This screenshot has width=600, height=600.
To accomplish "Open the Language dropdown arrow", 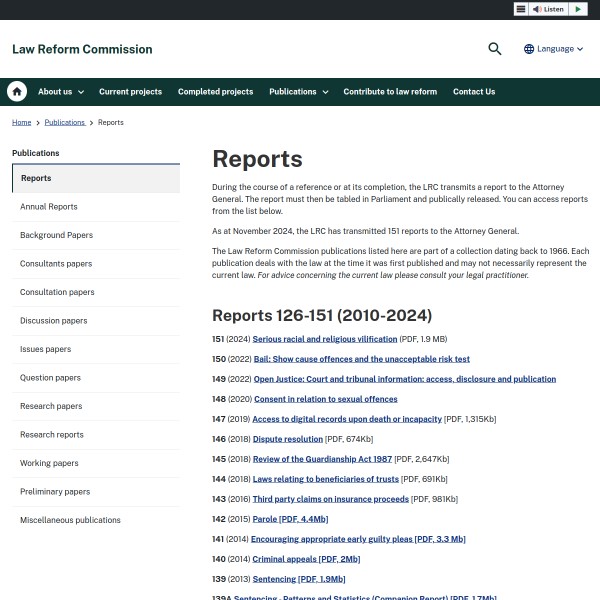I will (581, 49).
